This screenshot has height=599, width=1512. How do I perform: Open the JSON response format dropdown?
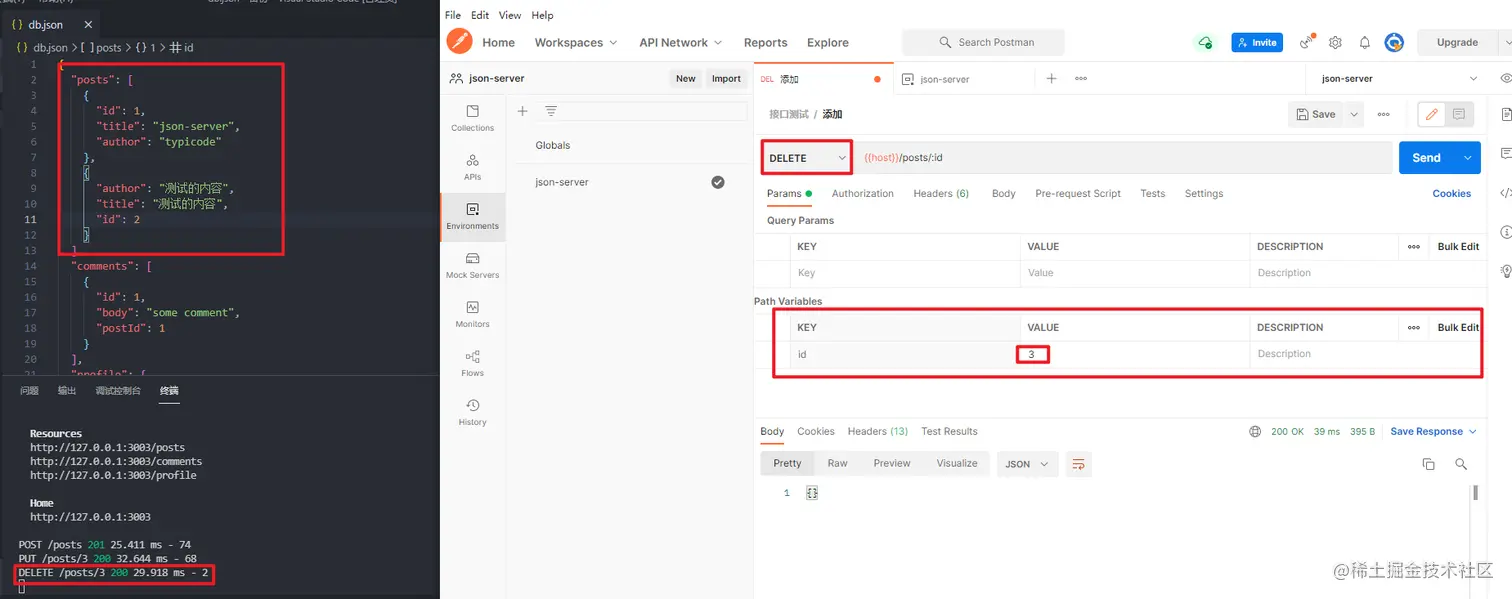(x=1027, y=464)
